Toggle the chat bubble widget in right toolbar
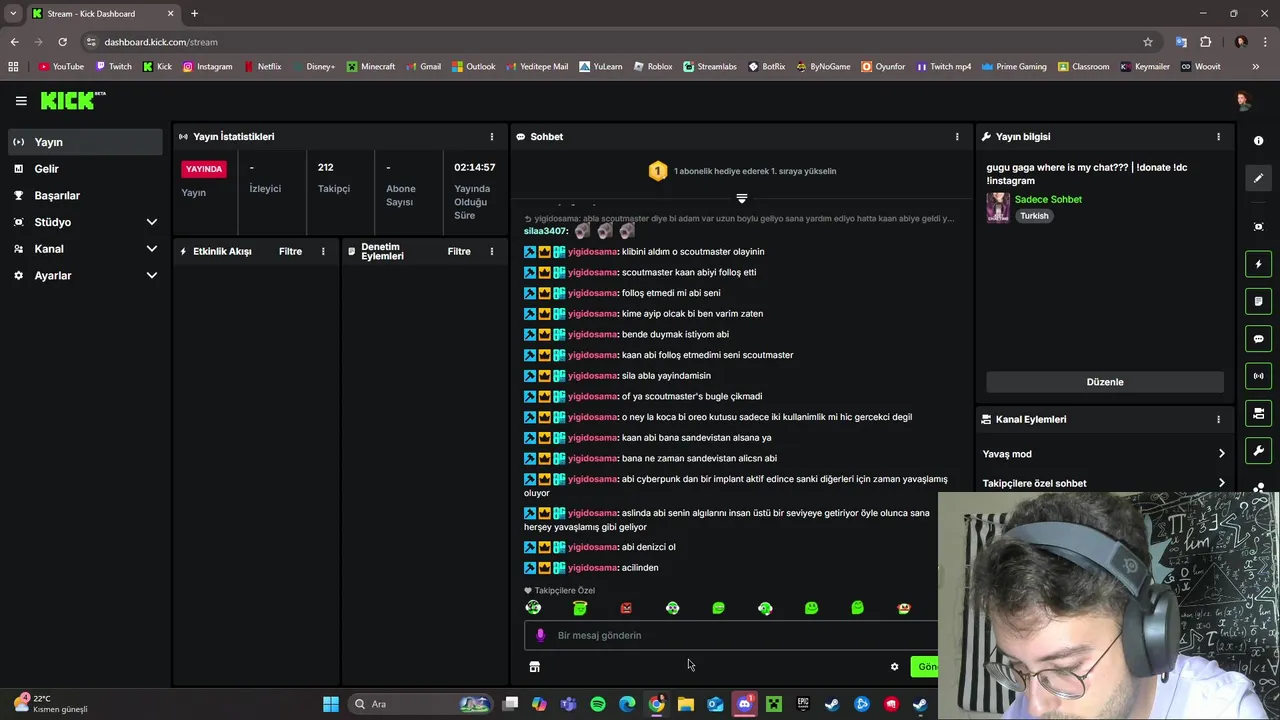The height and width of the screenshot is (720, 1280). (1259, 339)
